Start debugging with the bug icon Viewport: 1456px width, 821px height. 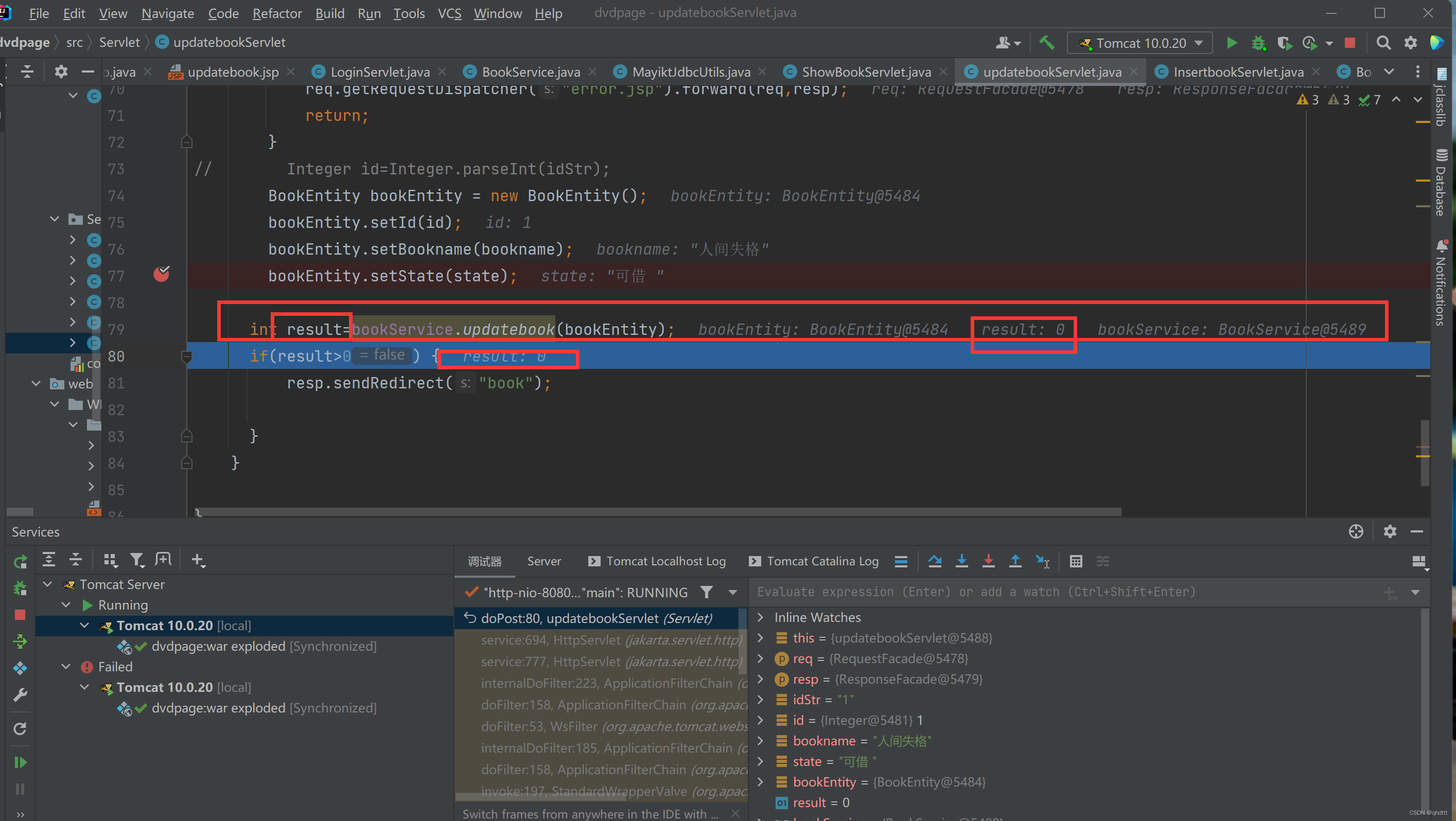[1258, 43]
